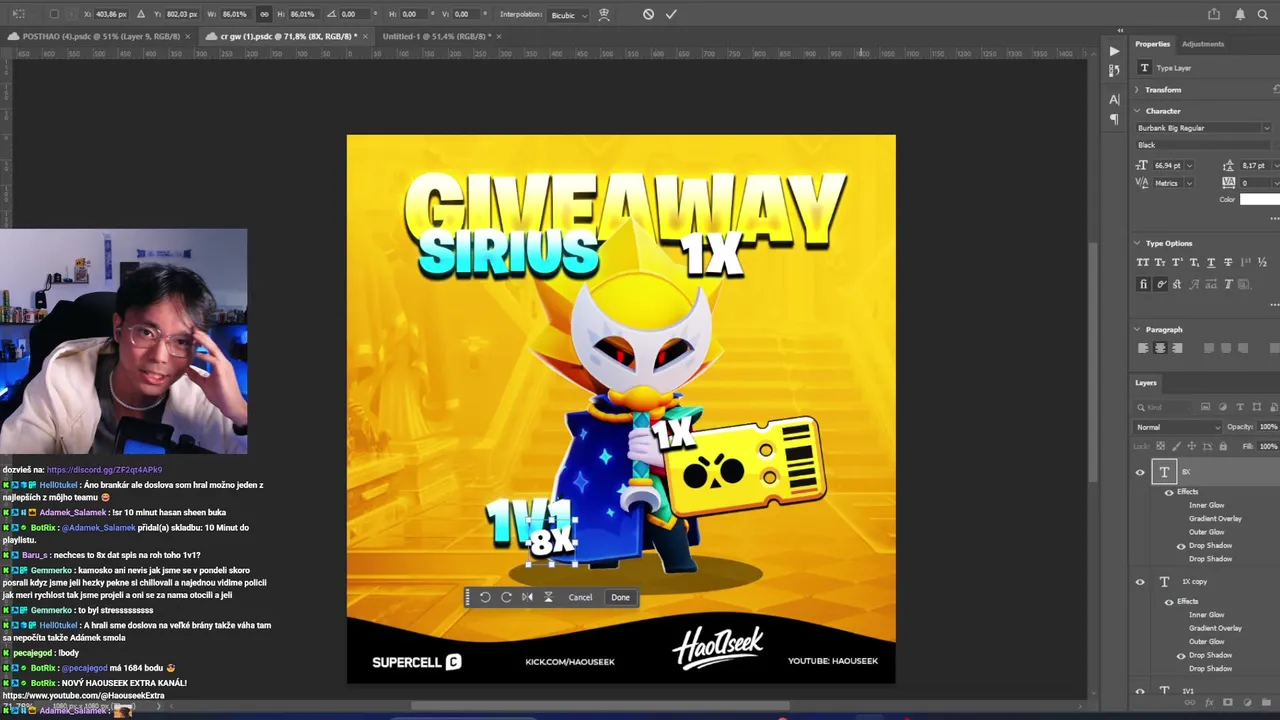
Task: Hide the 1X copy layer
Action: click(1140, 581)
